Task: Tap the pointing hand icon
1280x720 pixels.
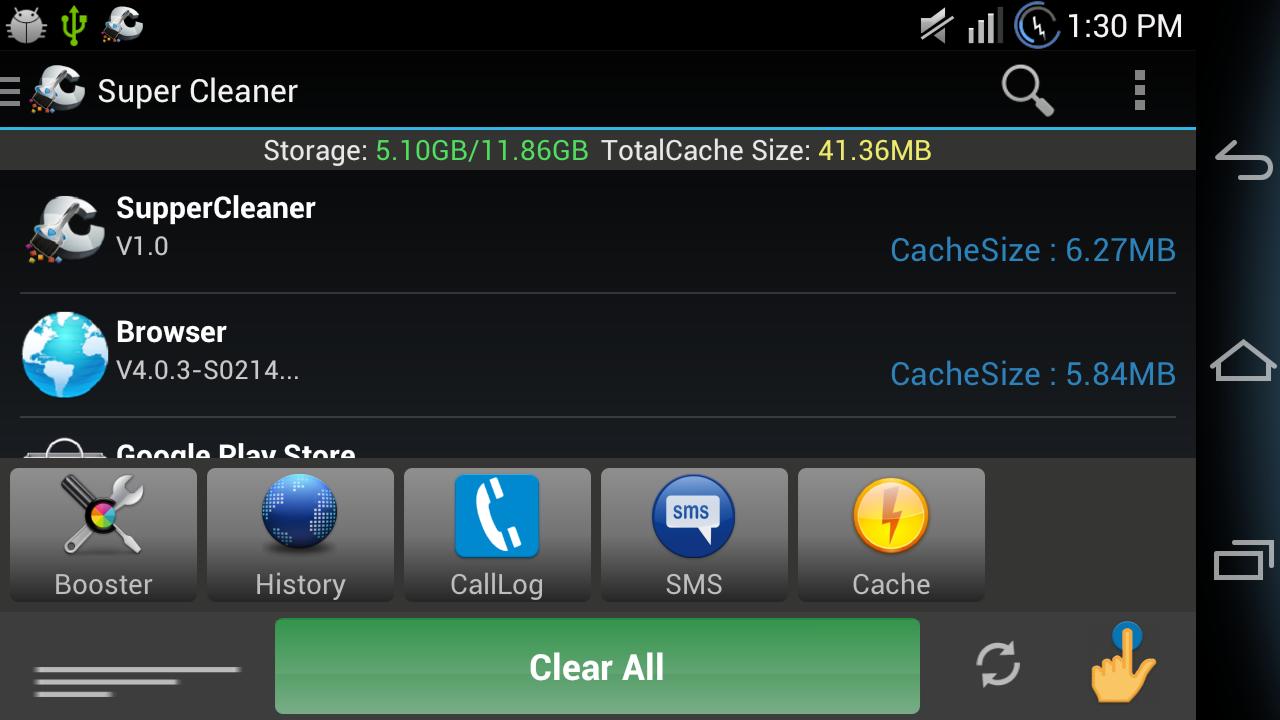Action: click(1123, 662)
